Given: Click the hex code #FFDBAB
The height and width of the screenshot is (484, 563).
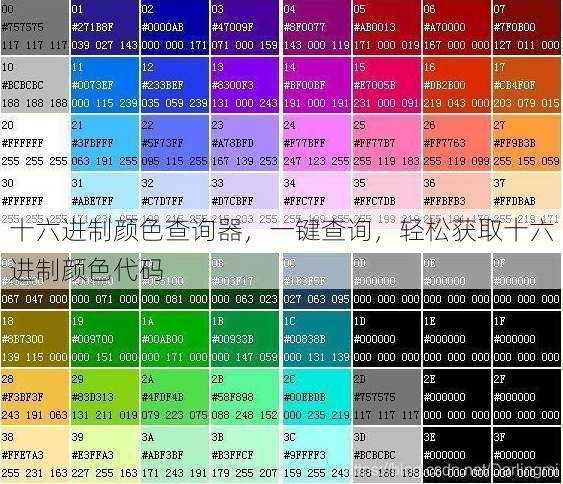Looking at the screenshot, I should coord(515,201).
